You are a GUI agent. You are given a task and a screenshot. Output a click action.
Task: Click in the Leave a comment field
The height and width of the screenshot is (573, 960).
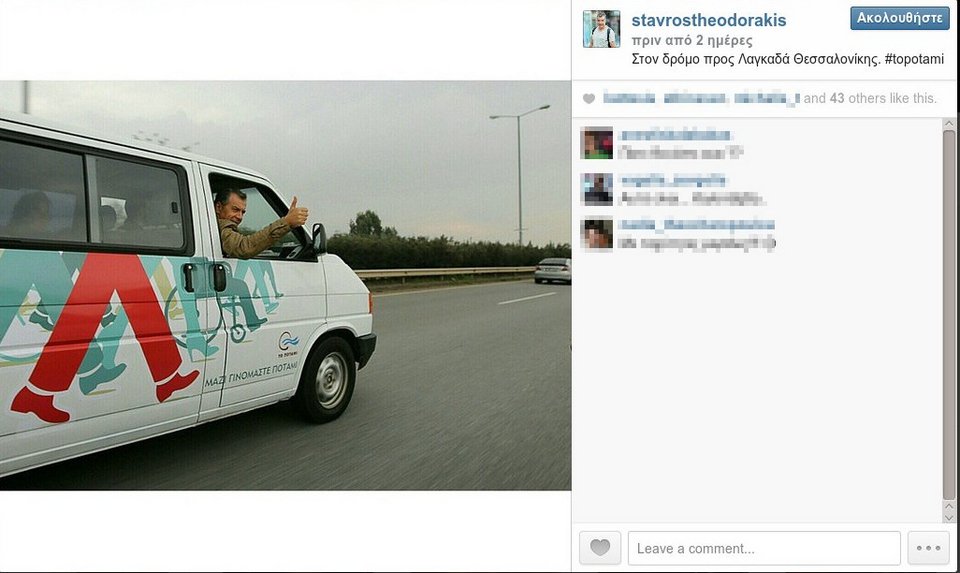point(764,548)
